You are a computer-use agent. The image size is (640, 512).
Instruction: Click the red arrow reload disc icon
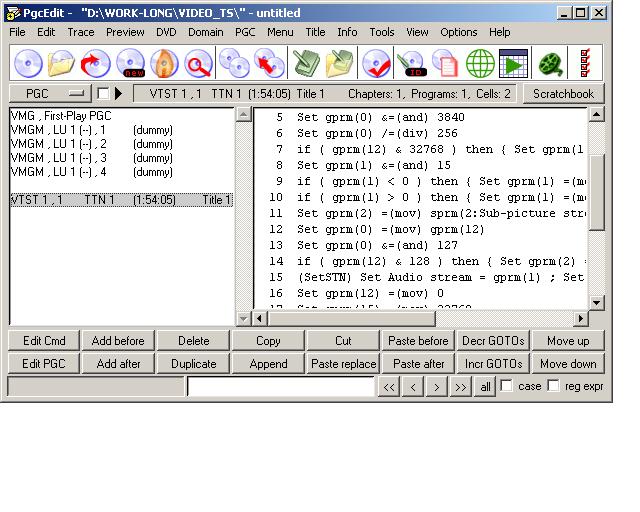point(95,63)
